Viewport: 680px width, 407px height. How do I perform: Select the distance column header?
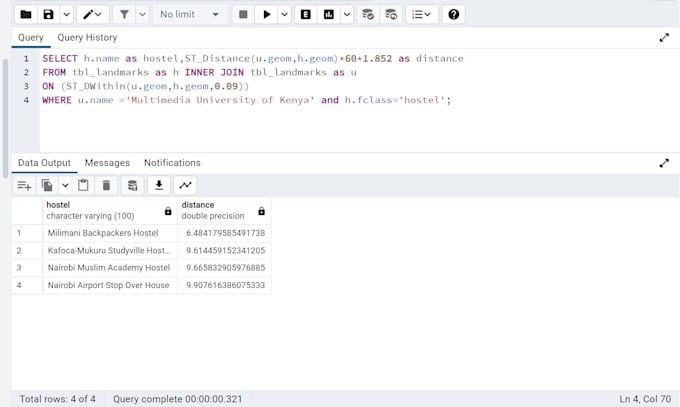point(224,210)
